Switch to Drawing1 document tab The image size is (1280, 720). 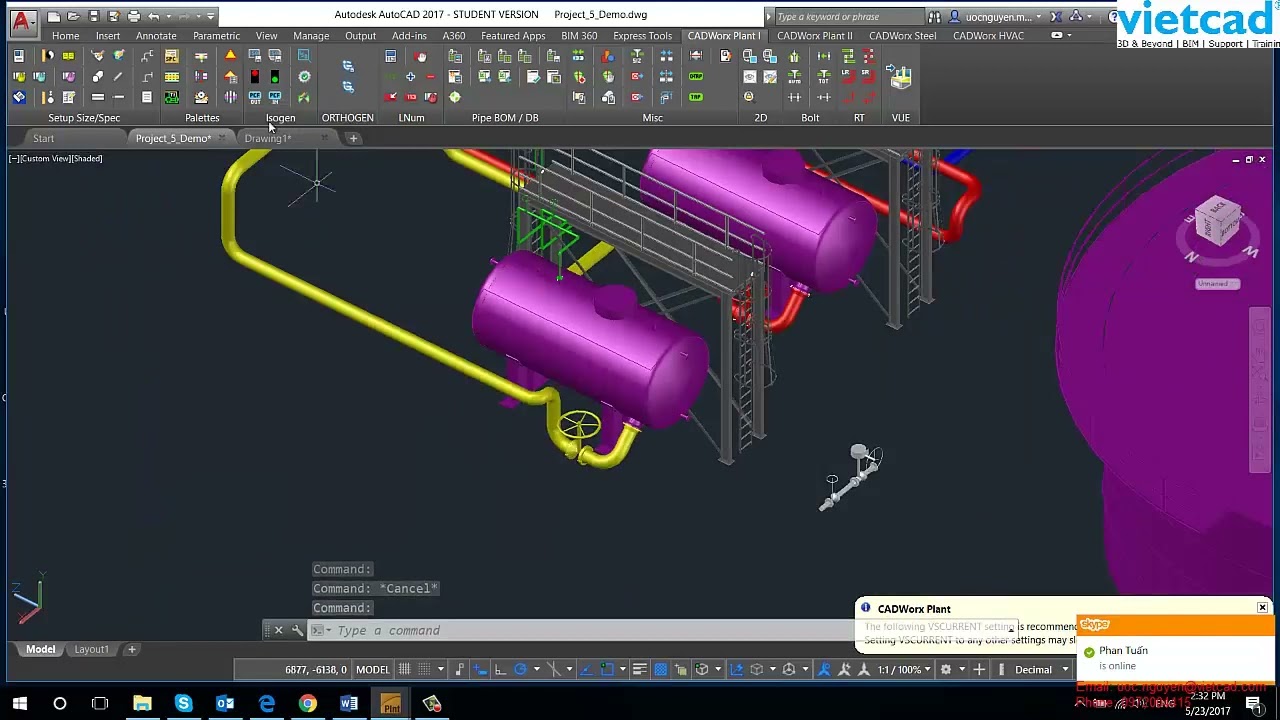267,138
